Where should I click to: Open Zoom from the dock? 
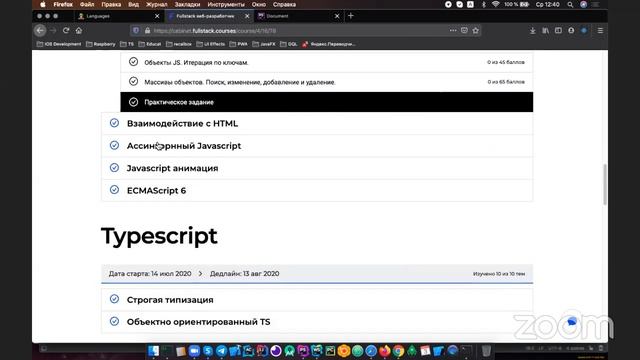coord(194,351)
